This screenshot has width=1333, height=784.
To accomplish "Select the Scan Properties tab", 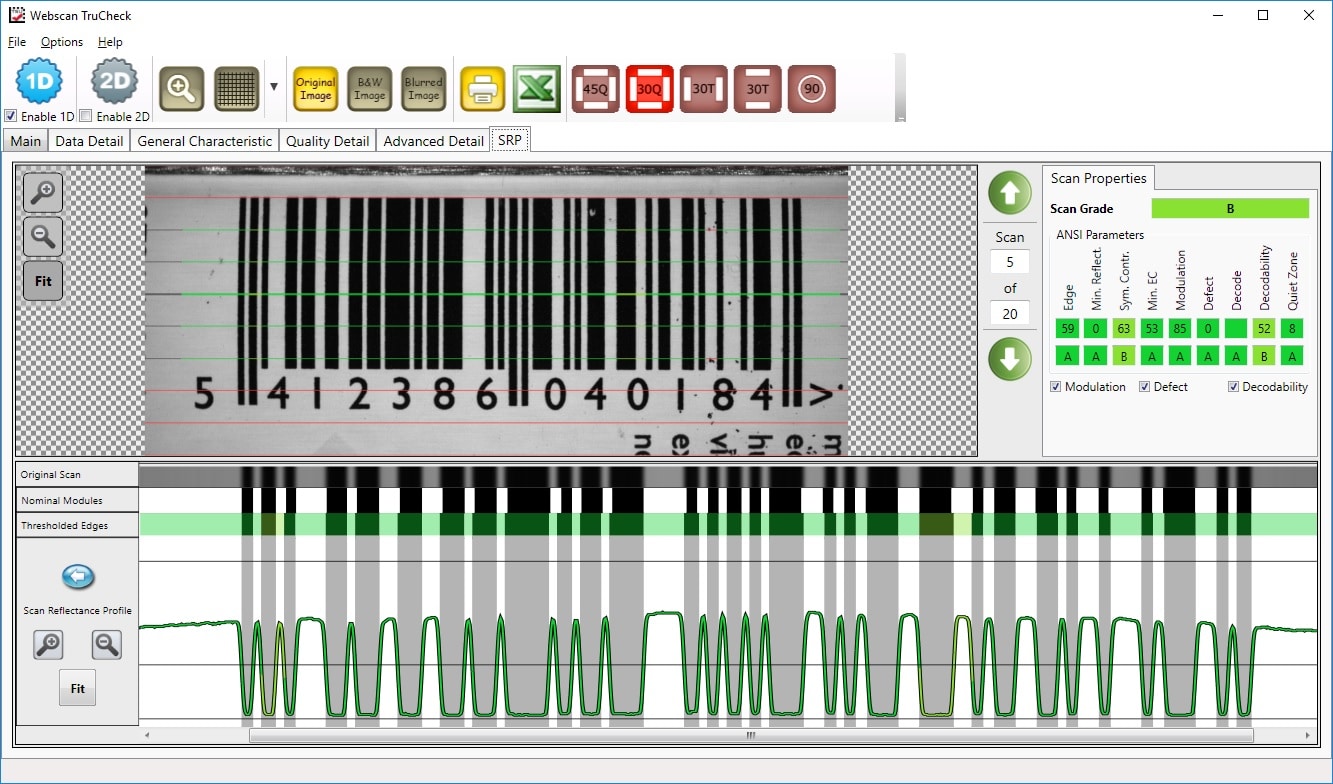I will pyautogui.click(x=1098, y=178).
